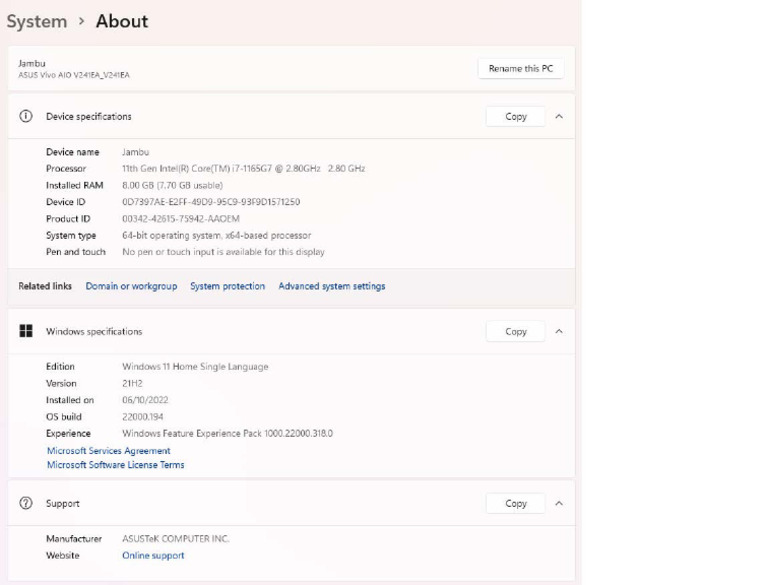768x585 pixels.
Task: Click the About breadcrumb title
Action: (x=122, y=21)
